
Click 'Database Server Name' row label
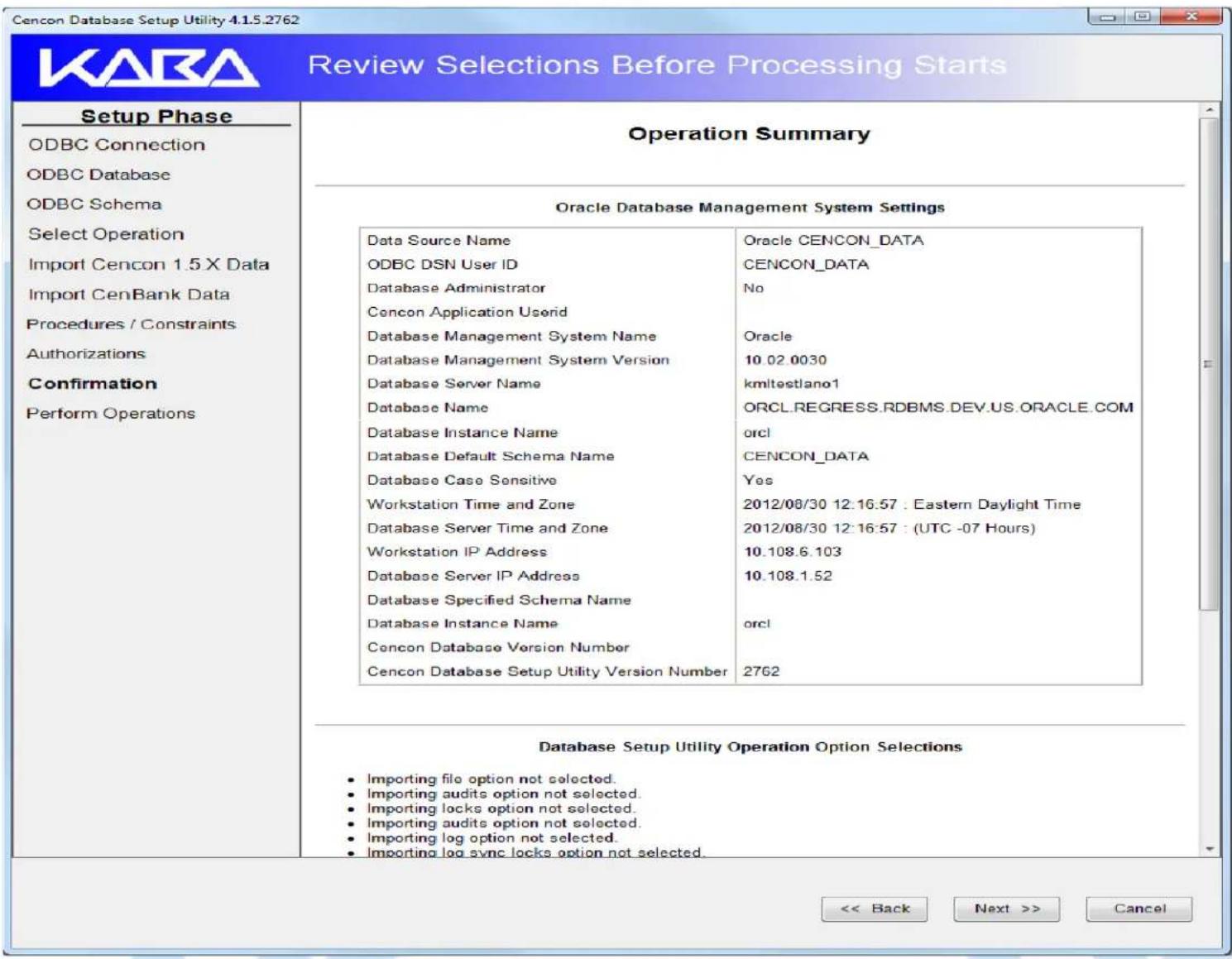coord(453,384)
